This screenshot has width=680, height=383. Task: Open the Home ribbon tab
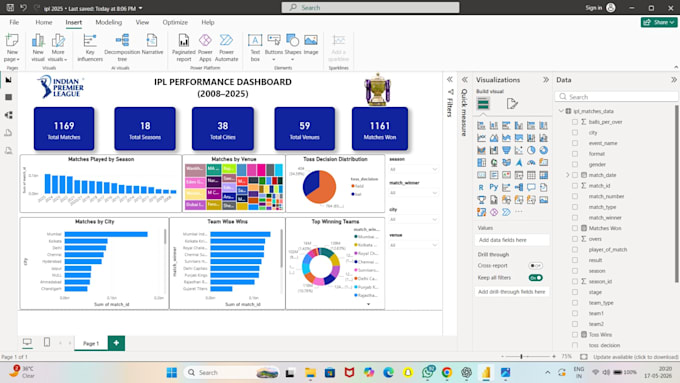tap(44, 22)
